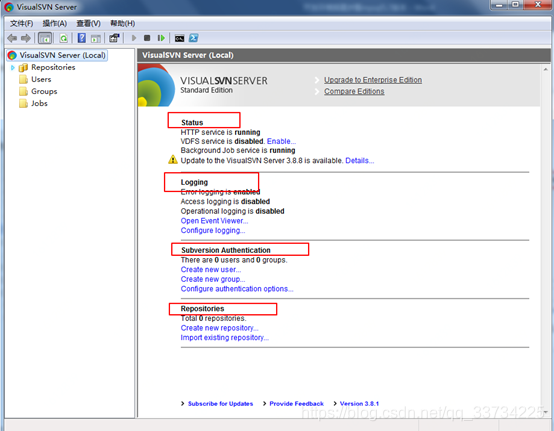Screen dimensions: 554x431
Task: Click the VisualSVN title bar logo icon
Action: tap(9, 7)
